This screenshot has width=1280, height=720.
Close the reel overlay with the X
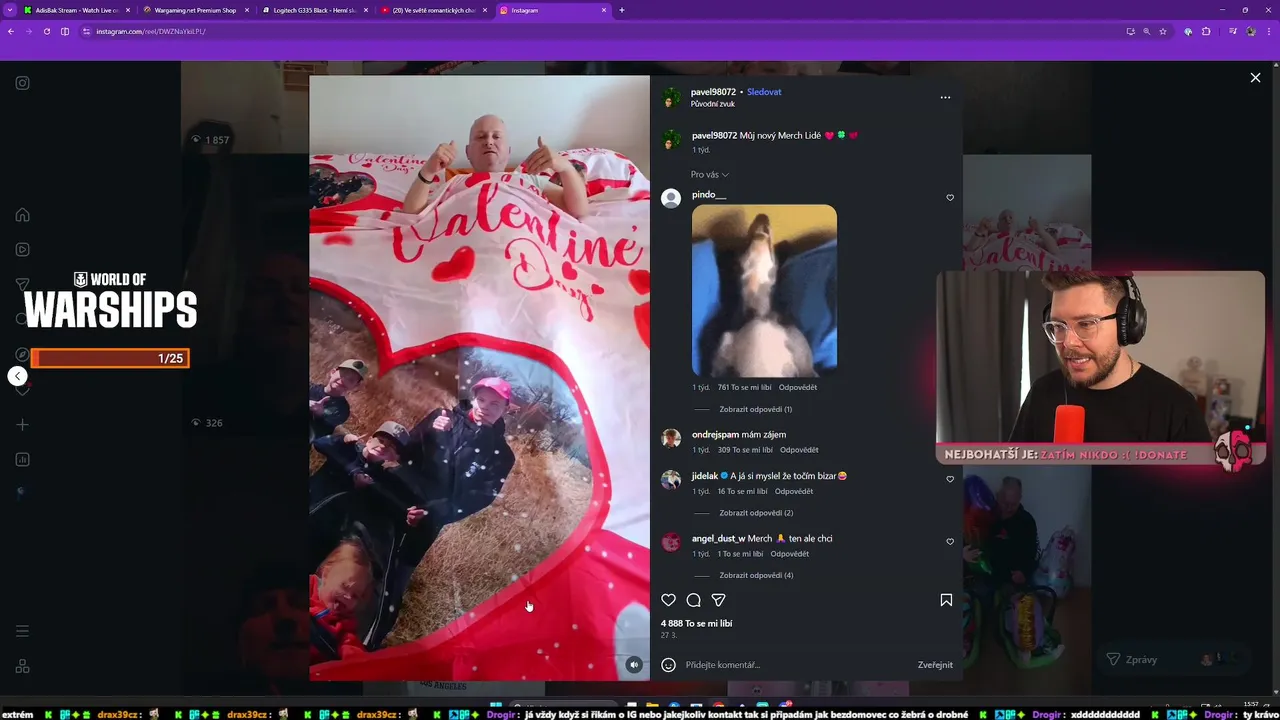1255,78
